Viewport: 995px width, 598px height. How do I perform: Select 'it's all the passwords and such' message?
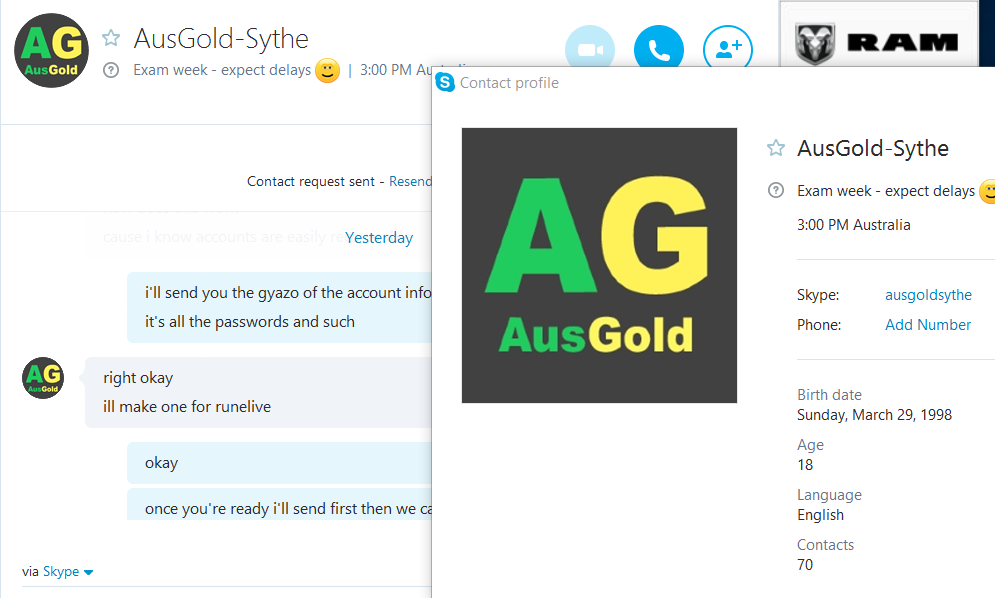[x=249, y=322]
